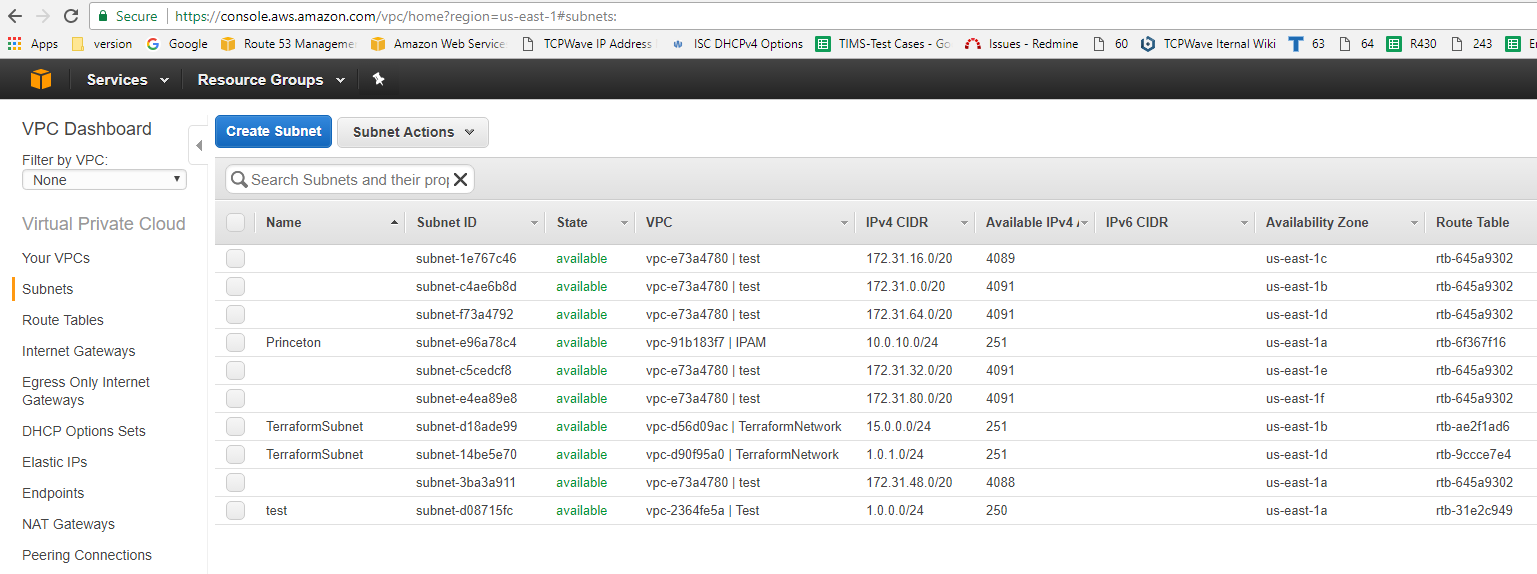This screenshot has width=1537, height=574.
Task: Open Subnets in the sidebar
Action: [x=47, y=289]
